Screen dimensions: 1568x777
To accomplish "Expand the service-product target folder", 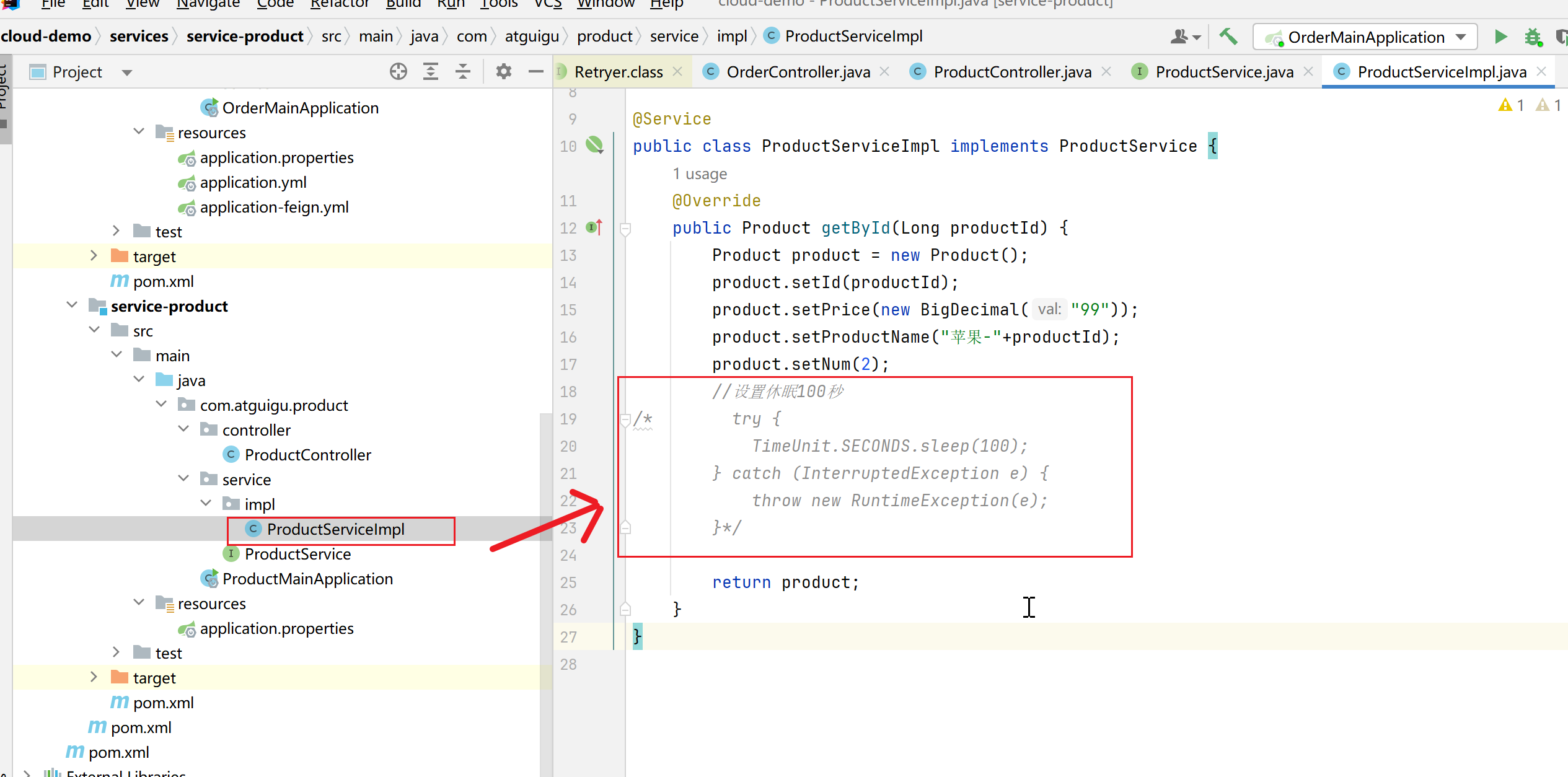I will point(94,677).
